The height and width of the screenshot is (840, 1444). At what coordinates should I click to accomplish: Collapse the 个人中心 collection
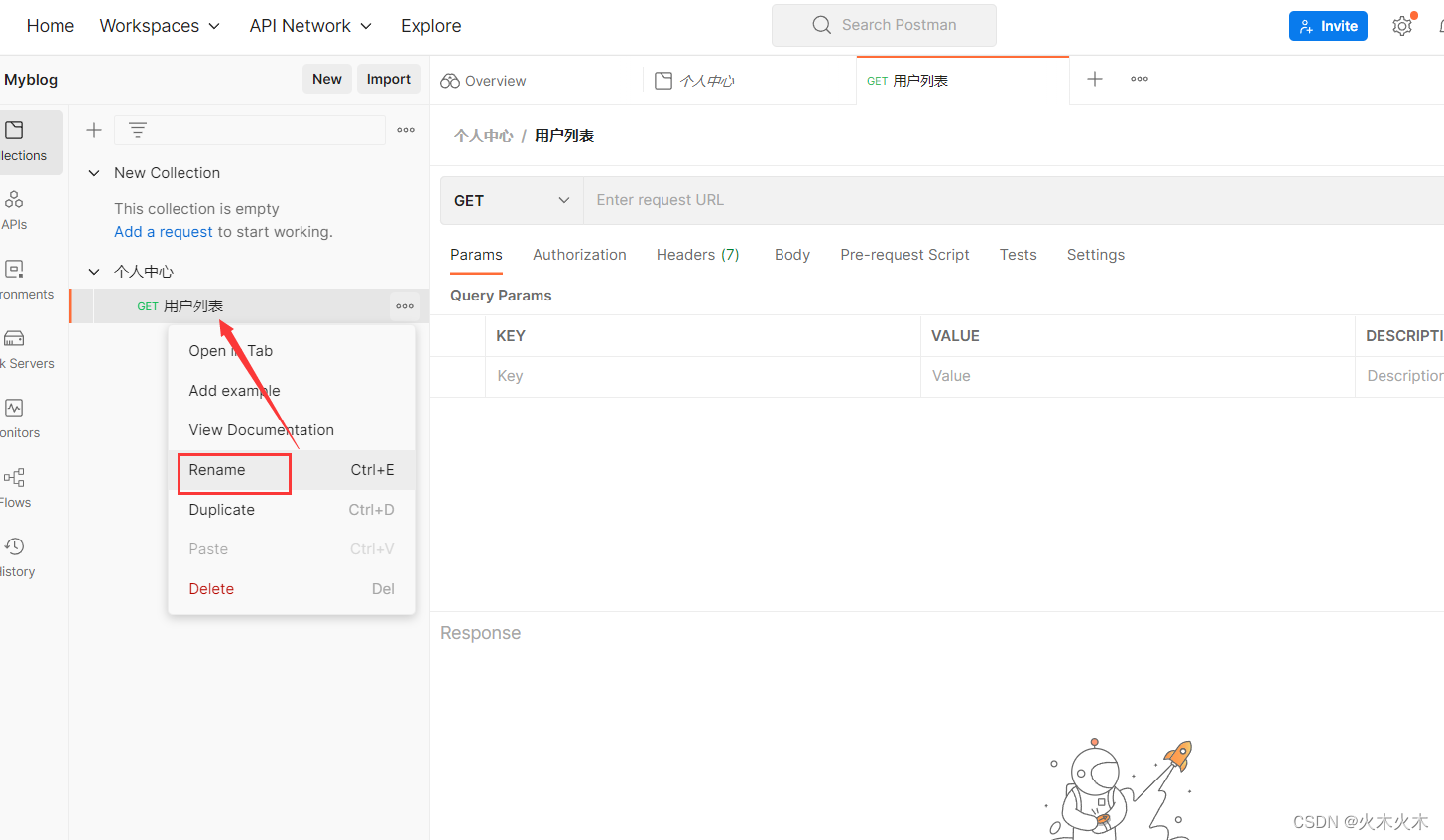pos(94,271)
